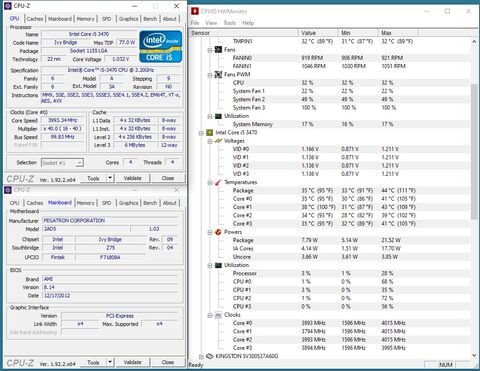This screenshot has height=371, width=480.
Task: Switch to Bench tab in lower CPU-Z window
Action: [150, 203]
